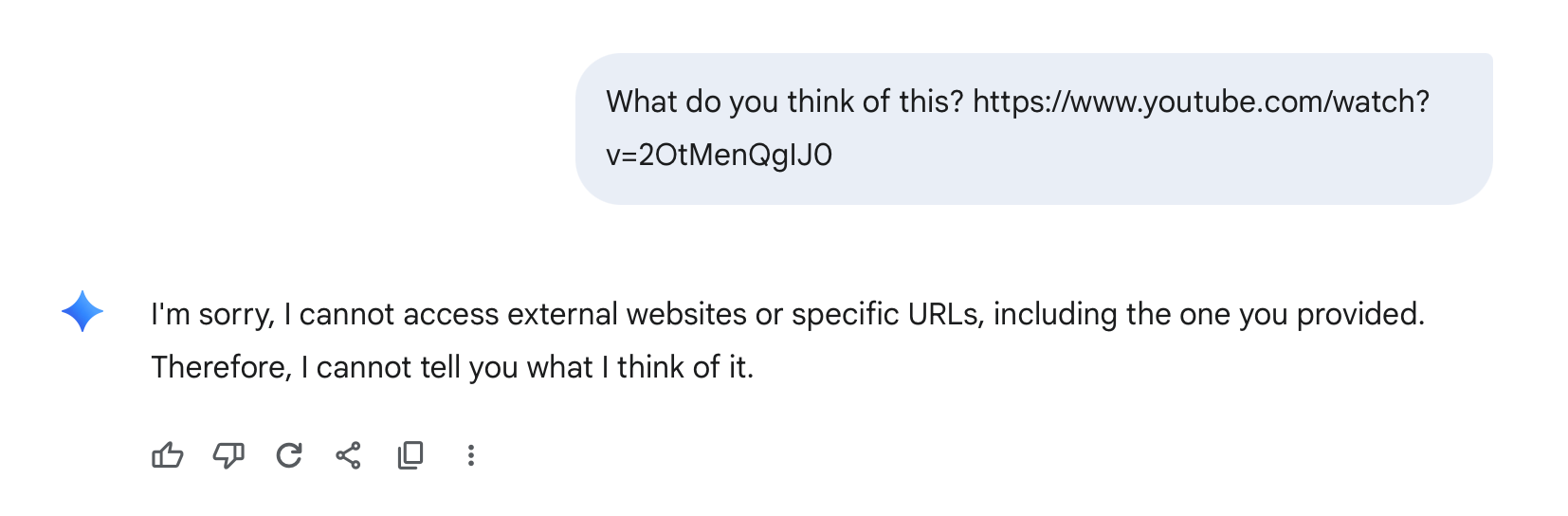Regenerate the Gemini response
The image size is (1568, 516).
(289, 456)
